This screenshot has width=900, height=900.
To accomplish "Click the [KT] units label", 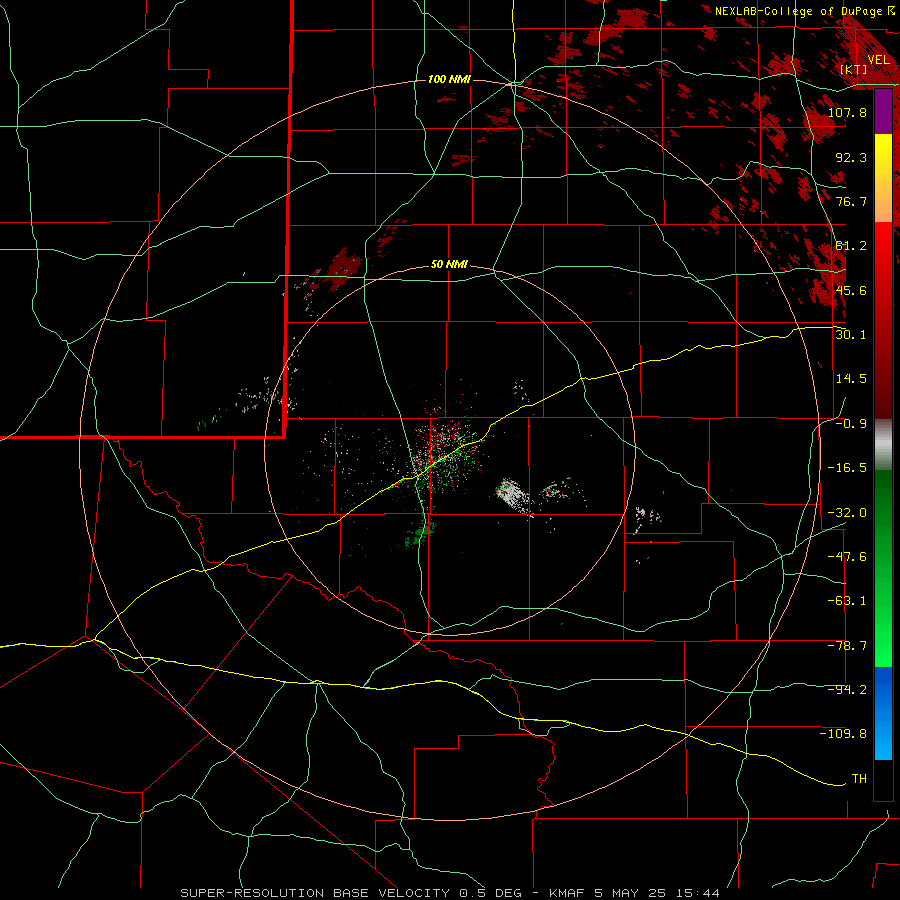I will (x=854, y=69).
